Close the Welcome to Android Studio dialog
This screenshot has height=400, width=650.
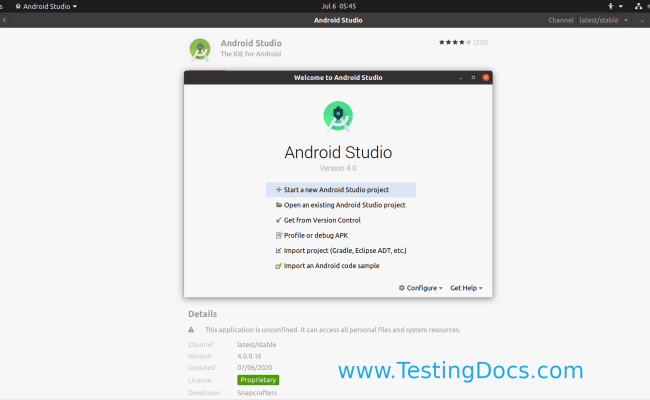[486, 78]
